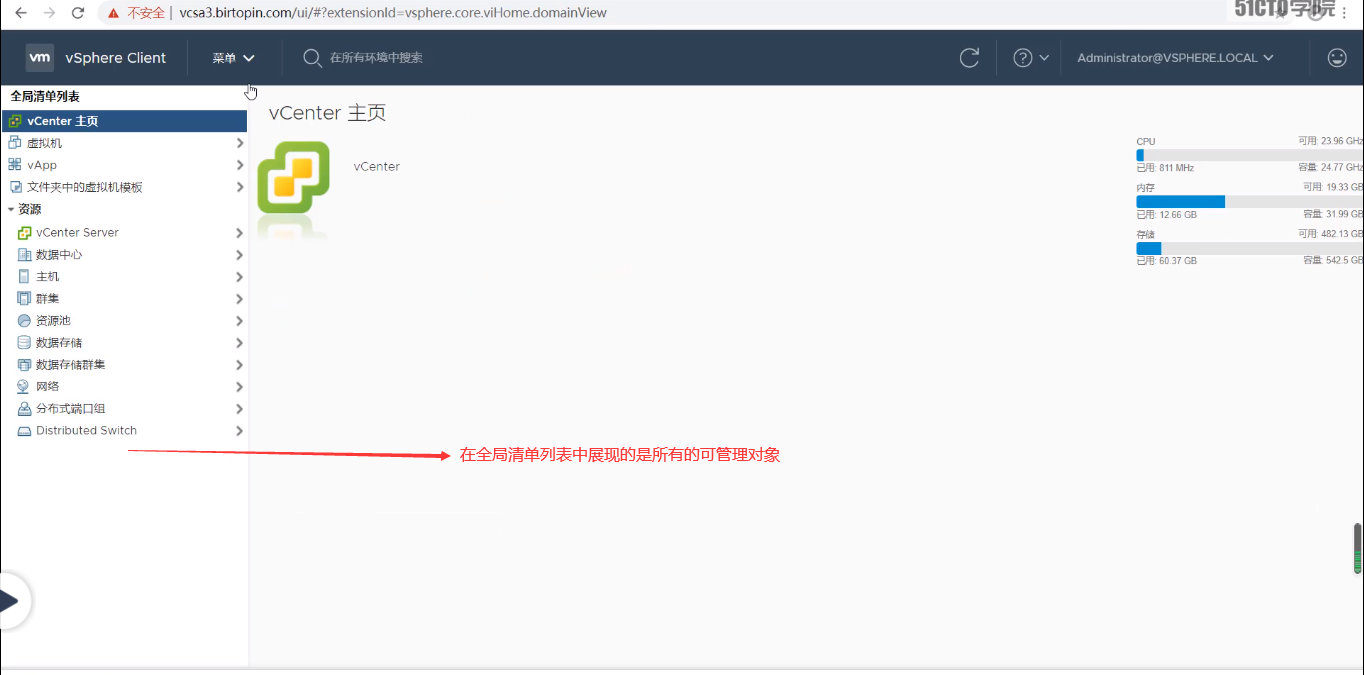This screenshot has height=675, width=1364.
Task: Expand the Distributed Switch chevron
Action: click(x=239, y=431)
